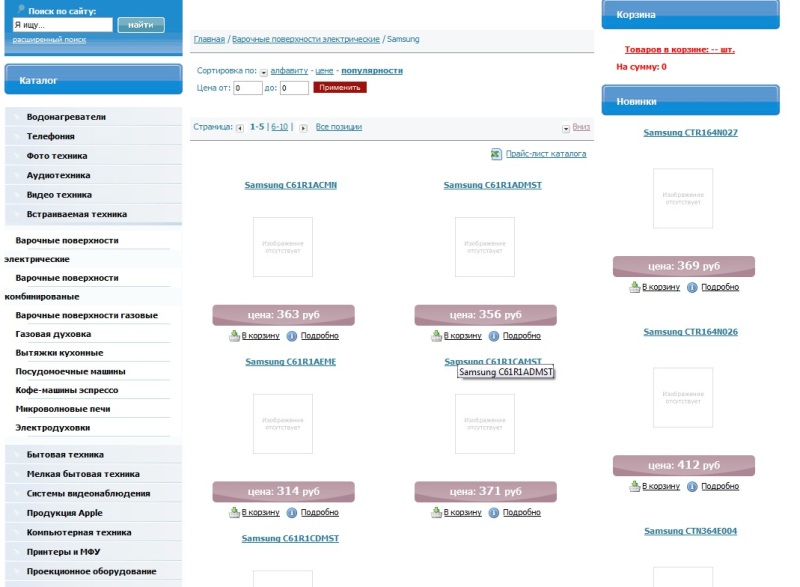
Task: Open Системы видеонаблюдения category
Action: point(93,493)
